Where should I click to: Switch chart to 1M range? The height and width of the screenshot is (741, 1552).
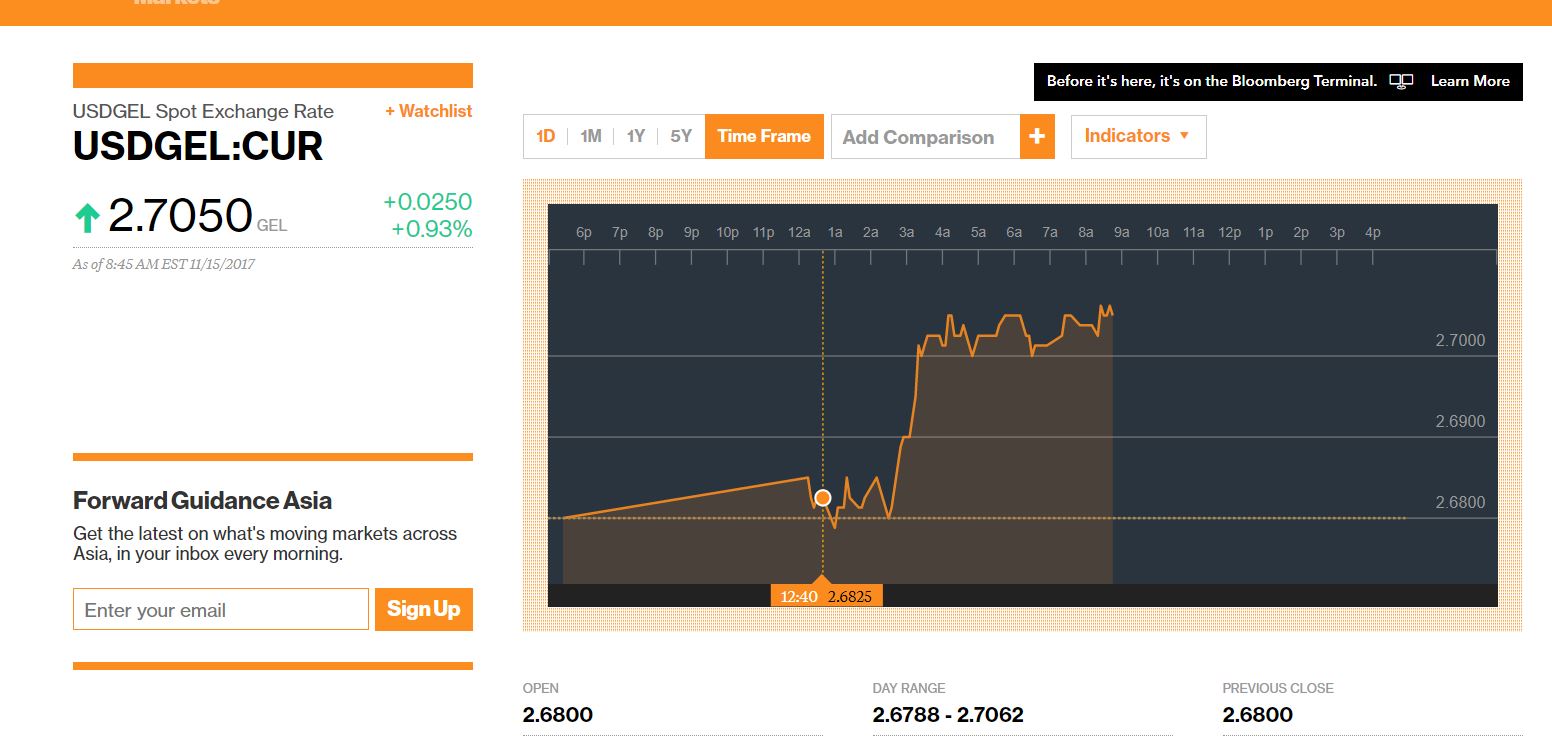[591, 136]
